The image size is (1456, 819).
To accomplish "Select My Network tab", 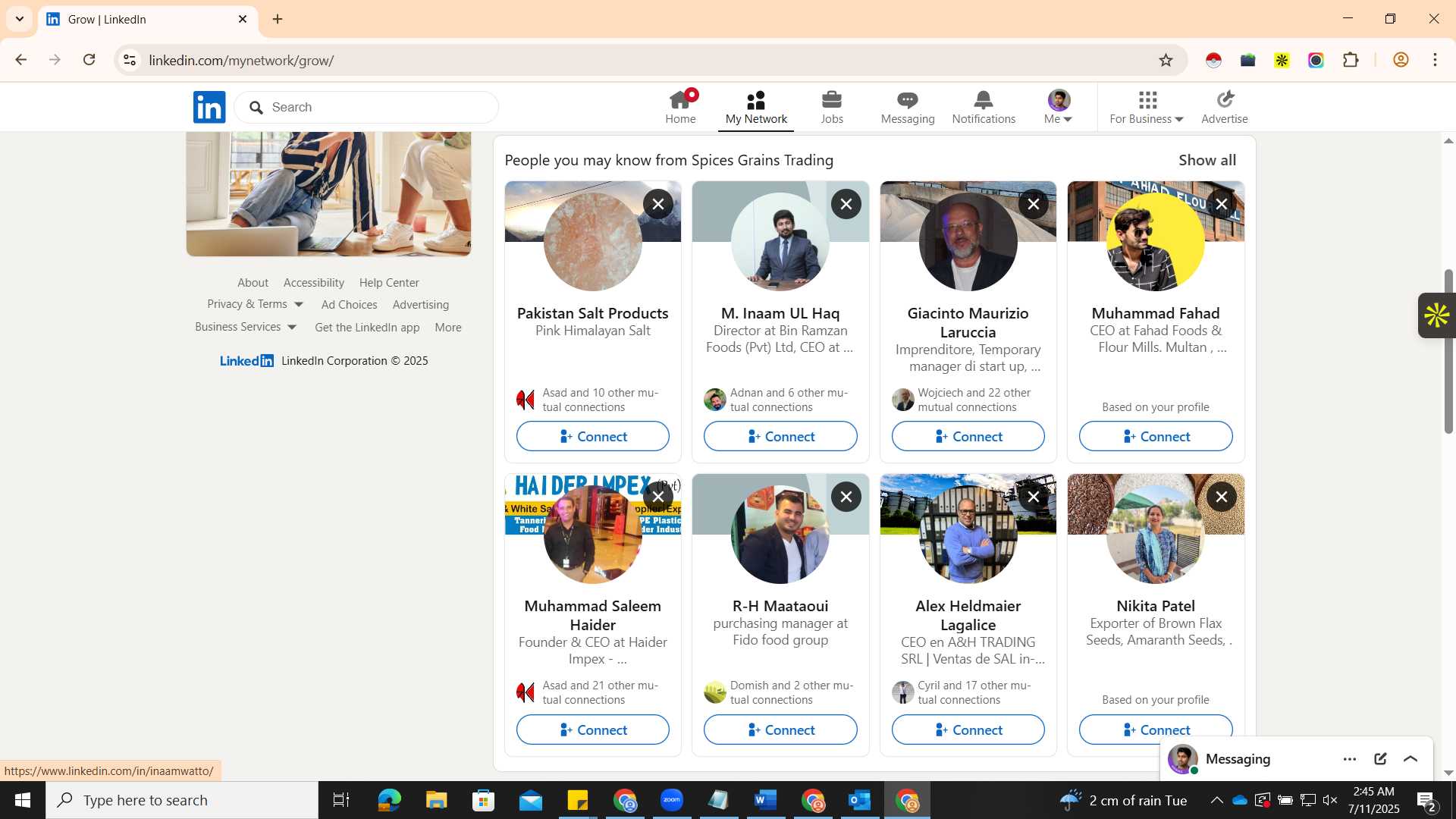I will pos(756,107).
